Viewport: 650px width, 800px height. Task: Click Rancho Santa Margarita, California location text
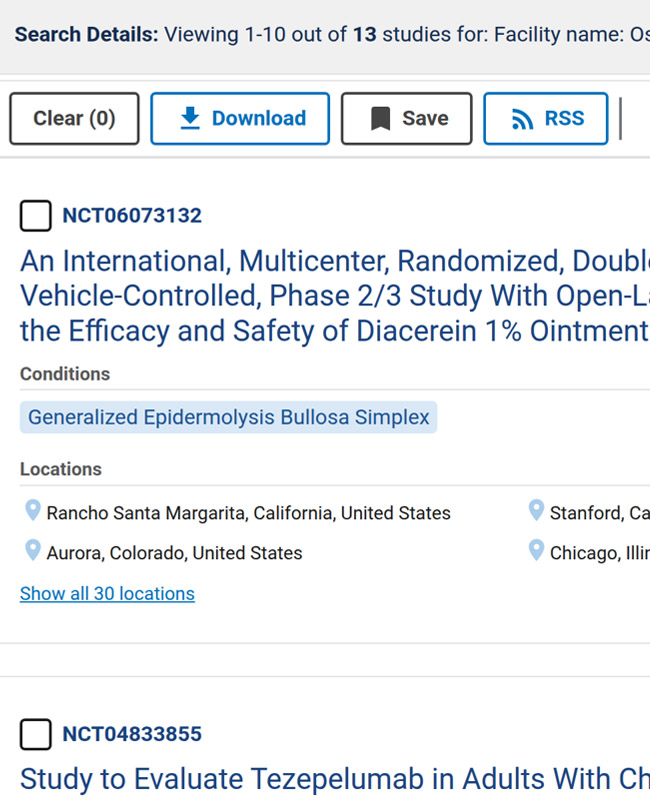[x=248, y=513]
